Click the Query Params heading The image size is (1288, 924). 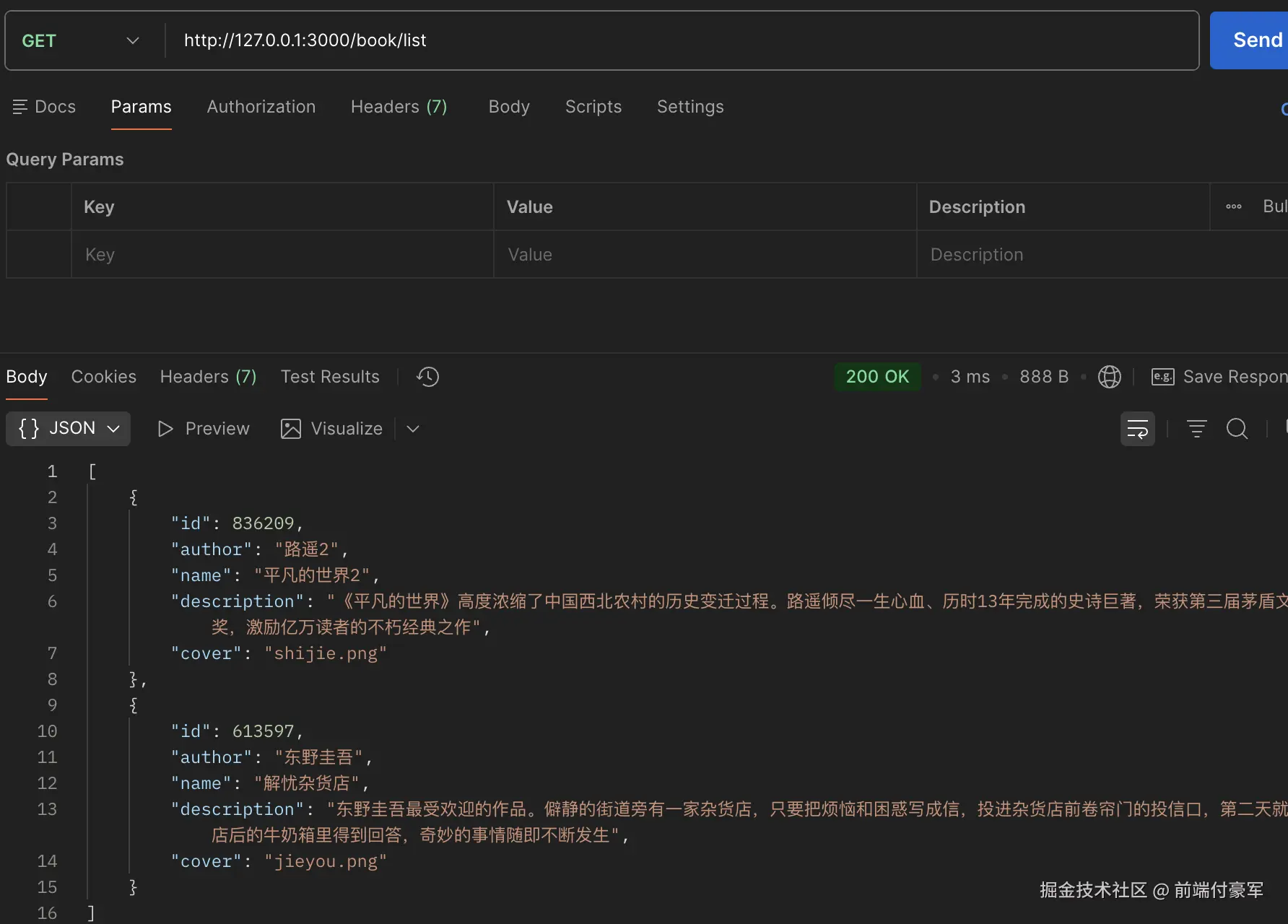65,160
